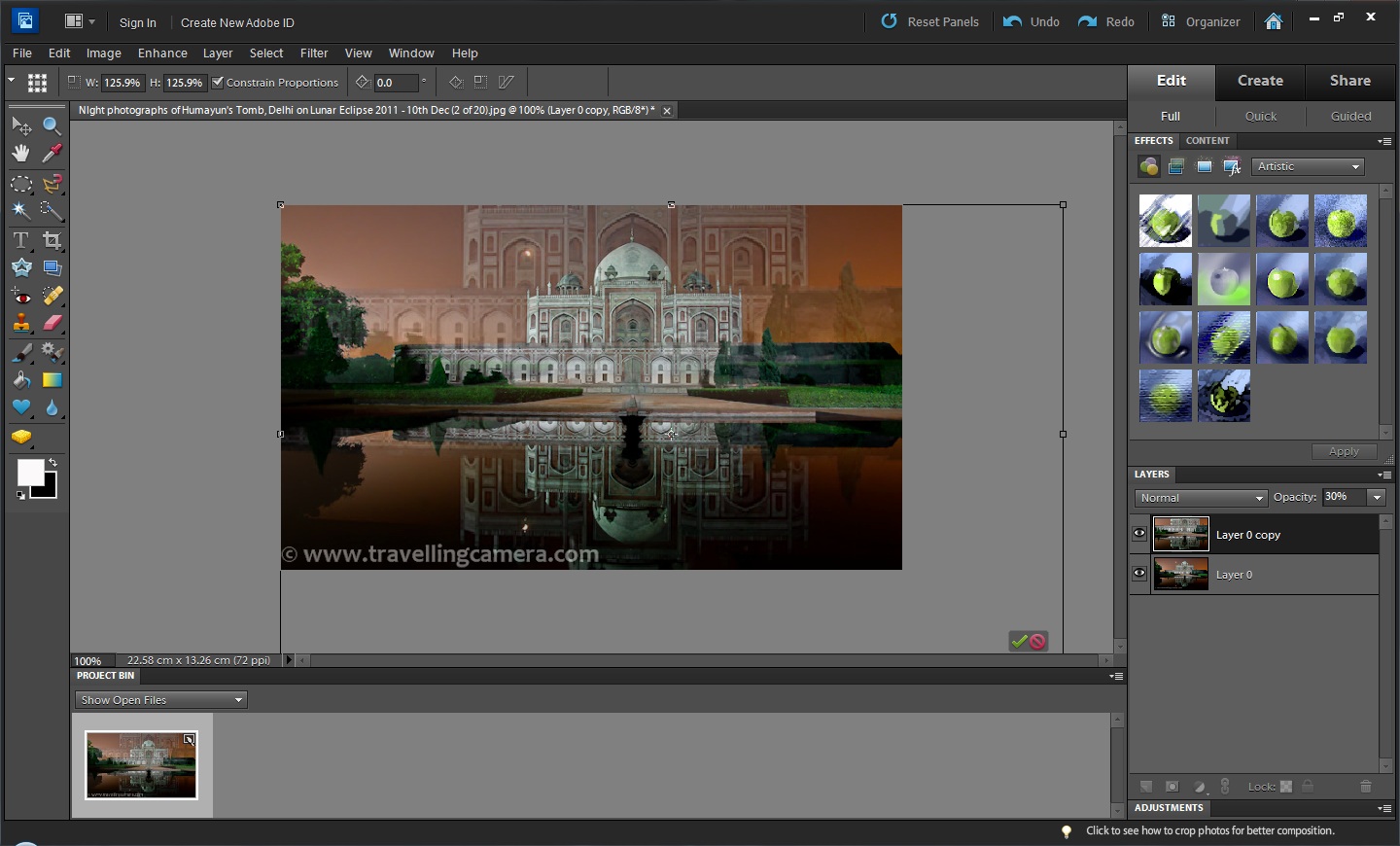Viewport: 1400px width, 846px height.
Task: Uncheck Constrain Proportions option
Action: coord(218,83)
